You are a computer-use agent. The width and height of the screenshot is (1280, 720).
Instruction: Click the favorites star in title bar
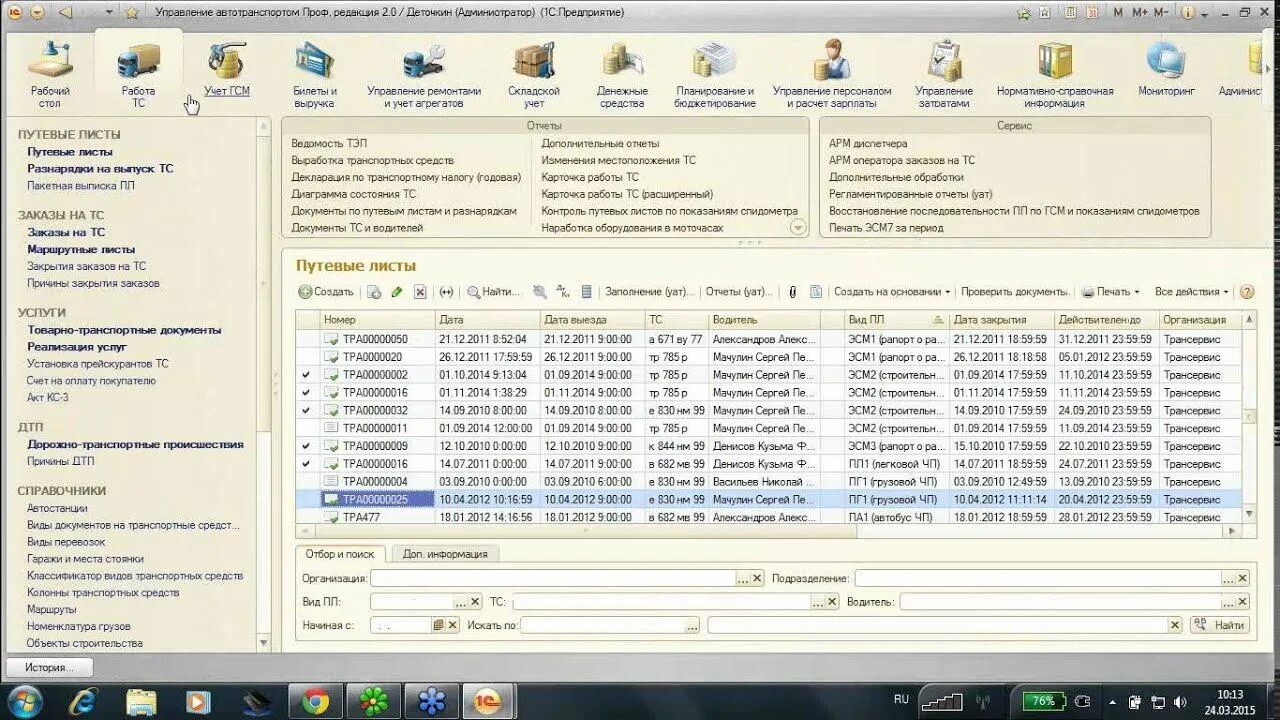[x=131, y=13]
